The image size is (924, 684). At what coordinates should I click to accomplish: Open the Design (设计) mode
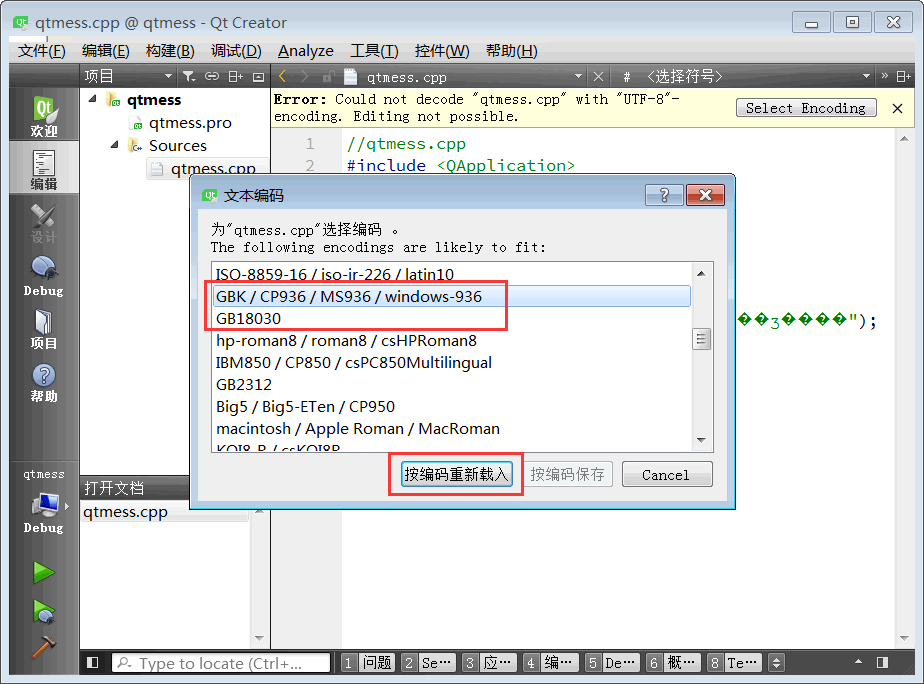tap(44, 223)
